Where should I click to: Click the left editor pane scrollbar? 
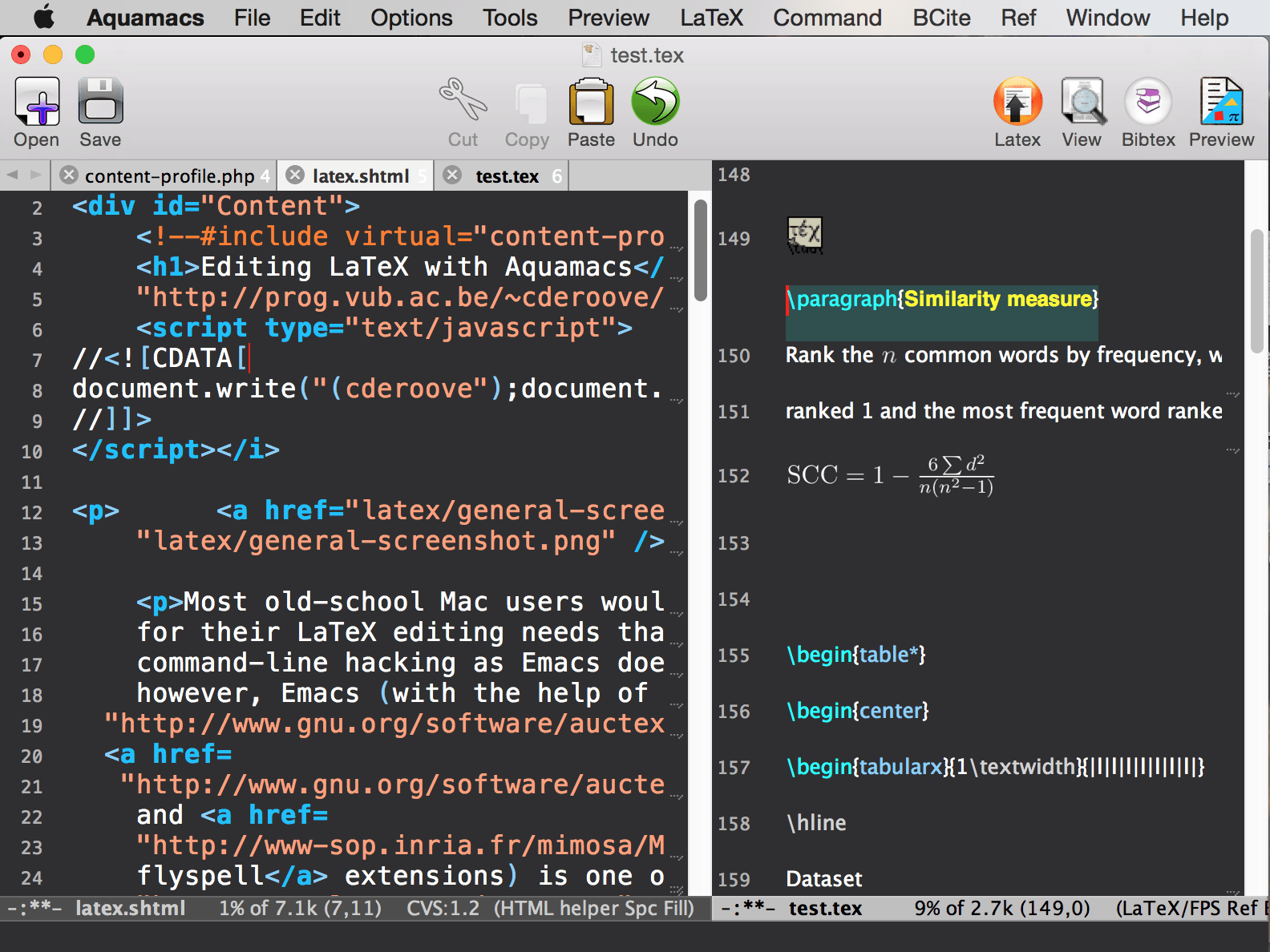pos(700,252)
